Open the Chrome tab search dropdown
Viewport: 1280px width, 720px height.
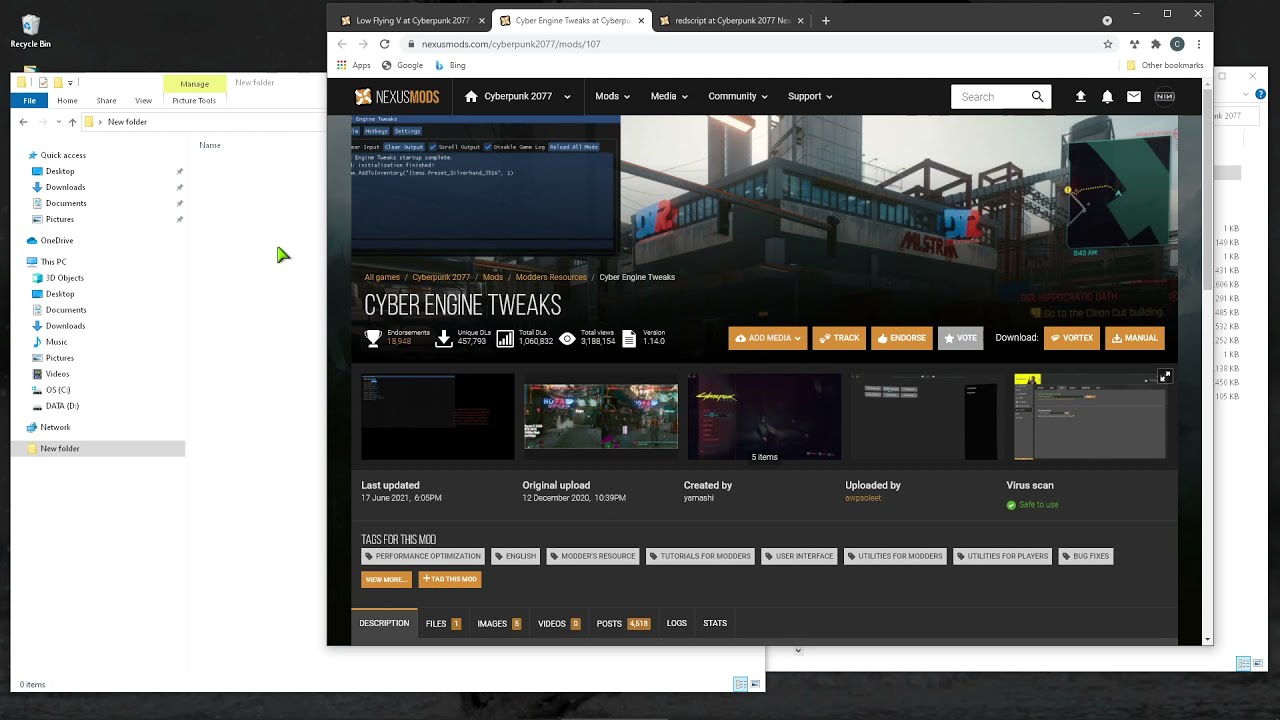pyautogui.click(x=1107, y=20)
